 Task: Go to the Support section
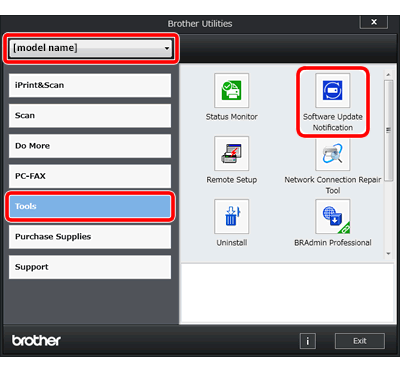(90, 267)
